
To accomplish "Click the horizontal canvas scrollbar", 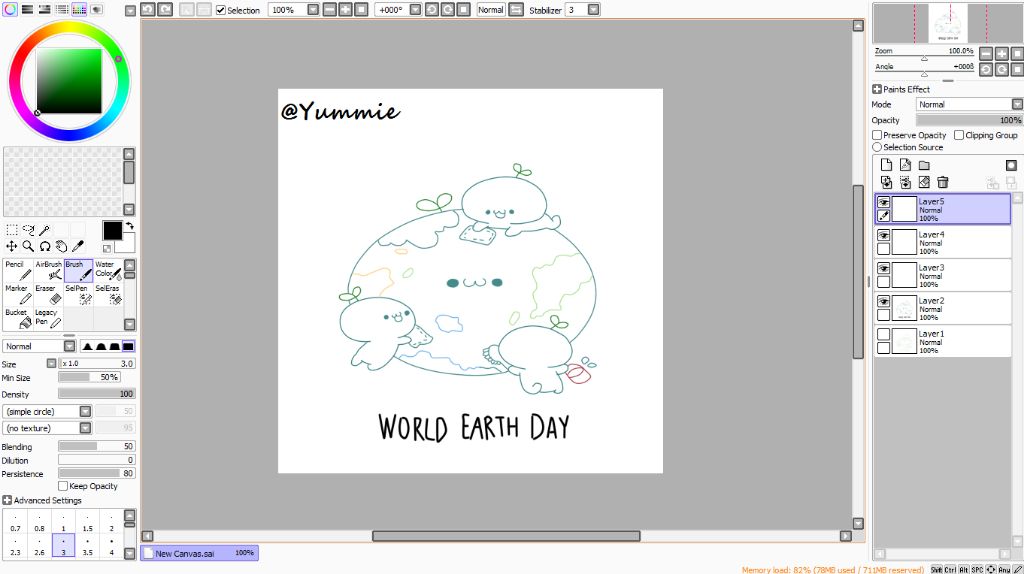I will (x=506, y=536).
